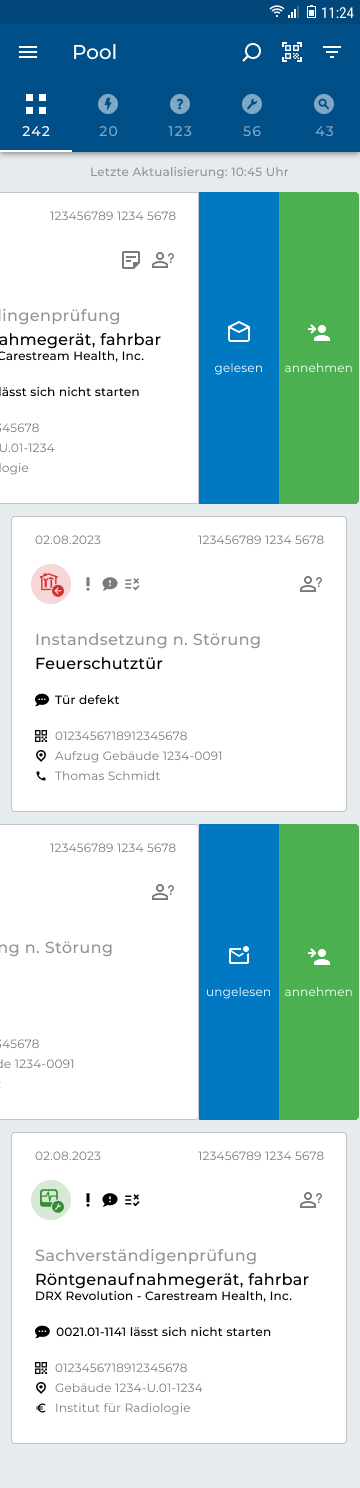Select the lightning tab with 20 items
This screenshot has height=1488, width=360.
(108, 116)
